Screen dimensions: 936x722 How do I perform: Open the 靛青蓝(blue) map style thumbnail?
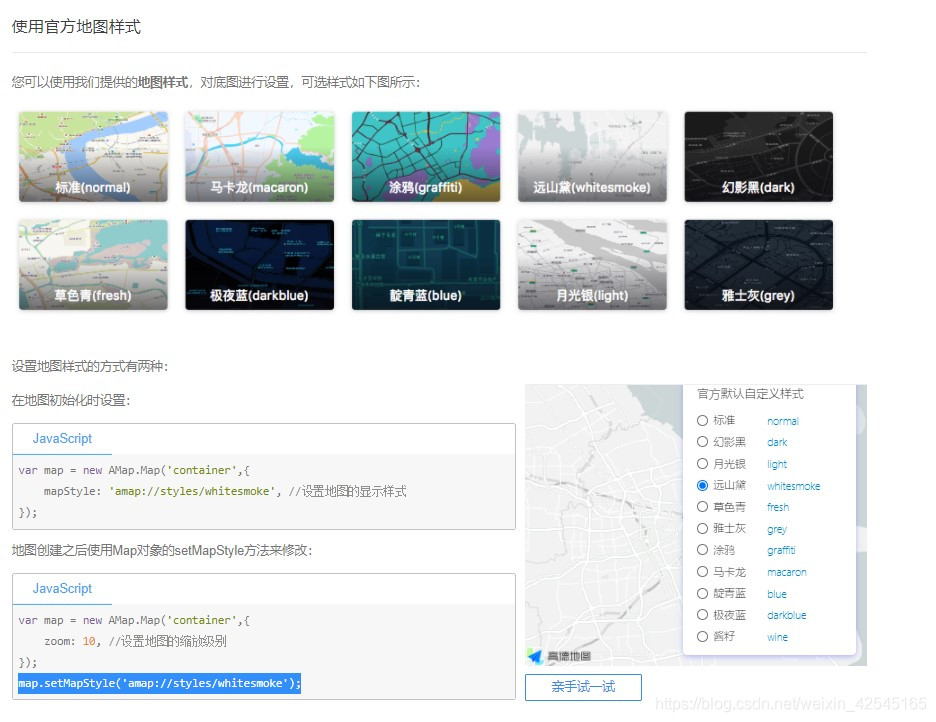click(426, 264)
